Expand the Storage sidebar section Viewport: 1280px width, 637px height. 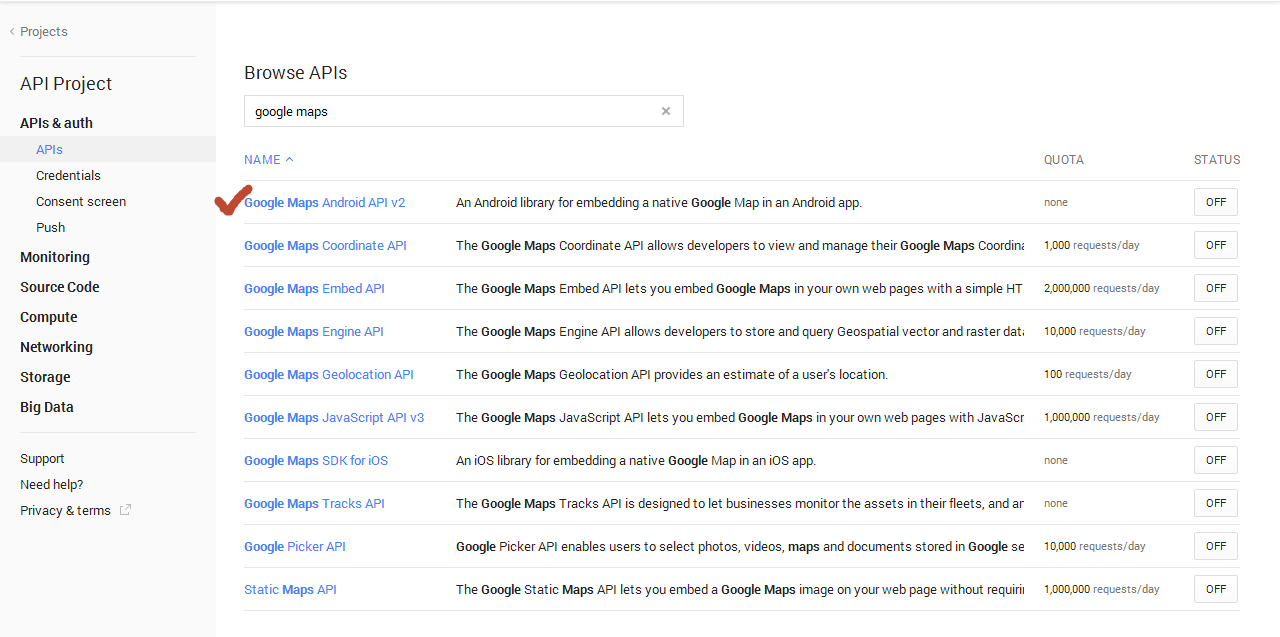(x=45, y=377)
